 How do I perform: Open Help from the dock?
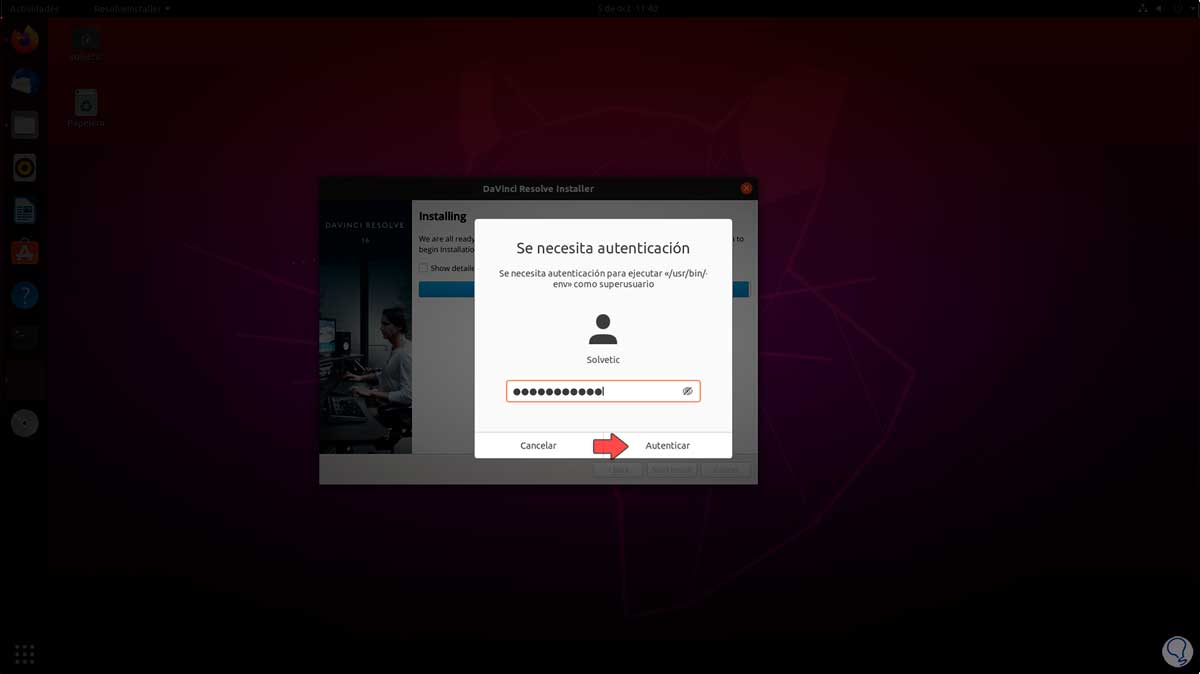[25, 296]
